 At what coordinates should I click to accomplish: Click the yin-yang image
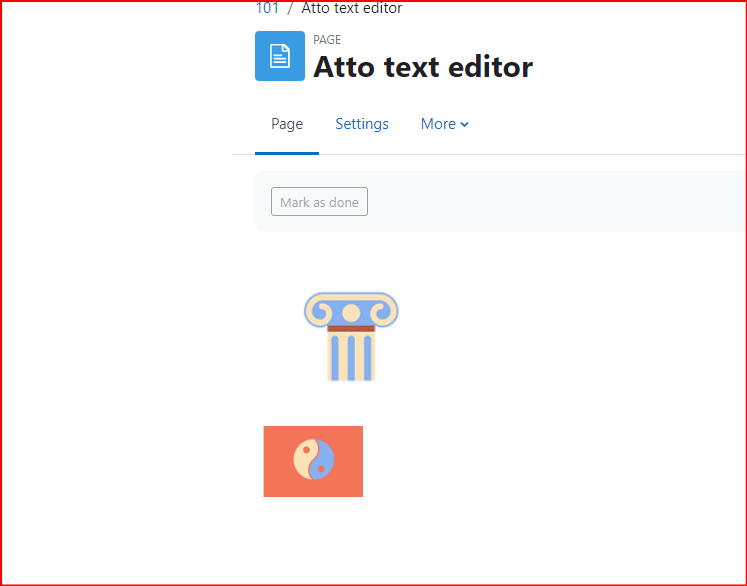313,461
